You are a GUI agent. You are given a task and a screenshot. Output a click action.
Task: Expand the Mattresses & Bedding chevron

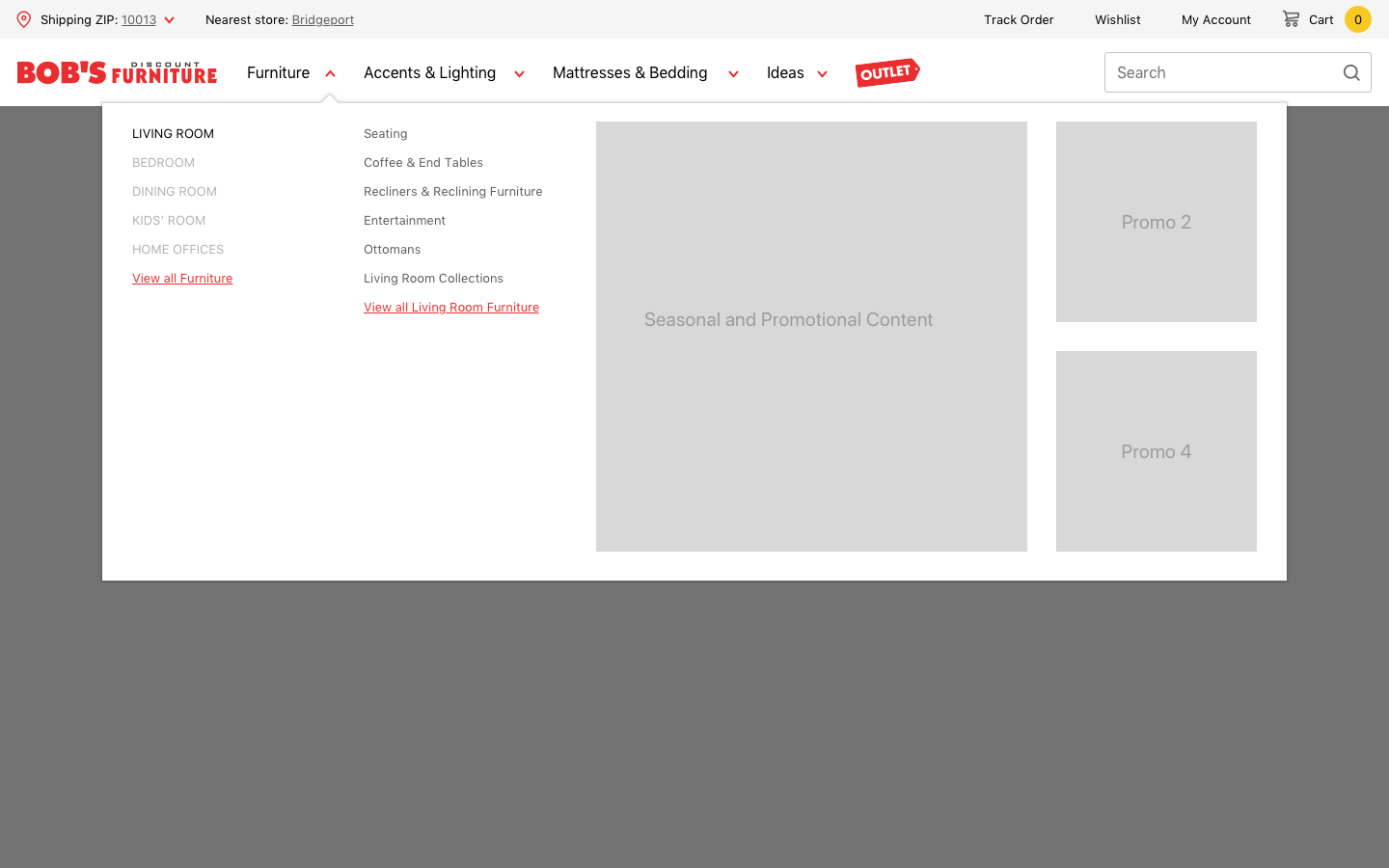point(733,73)
